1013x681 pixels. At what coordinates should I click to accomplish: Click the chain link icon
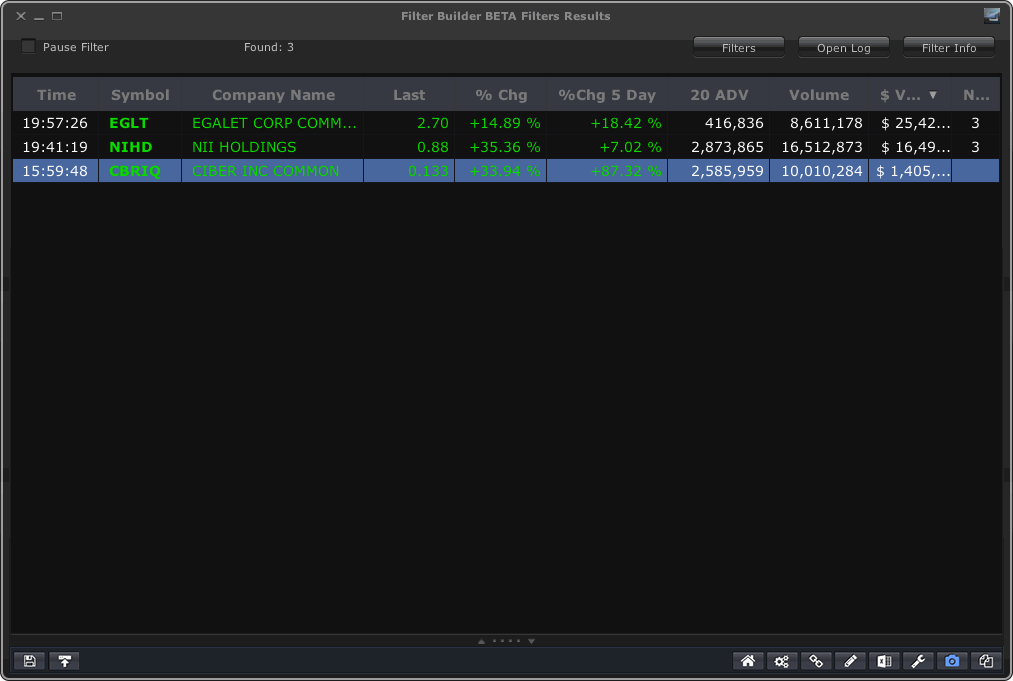click(816, 661)
